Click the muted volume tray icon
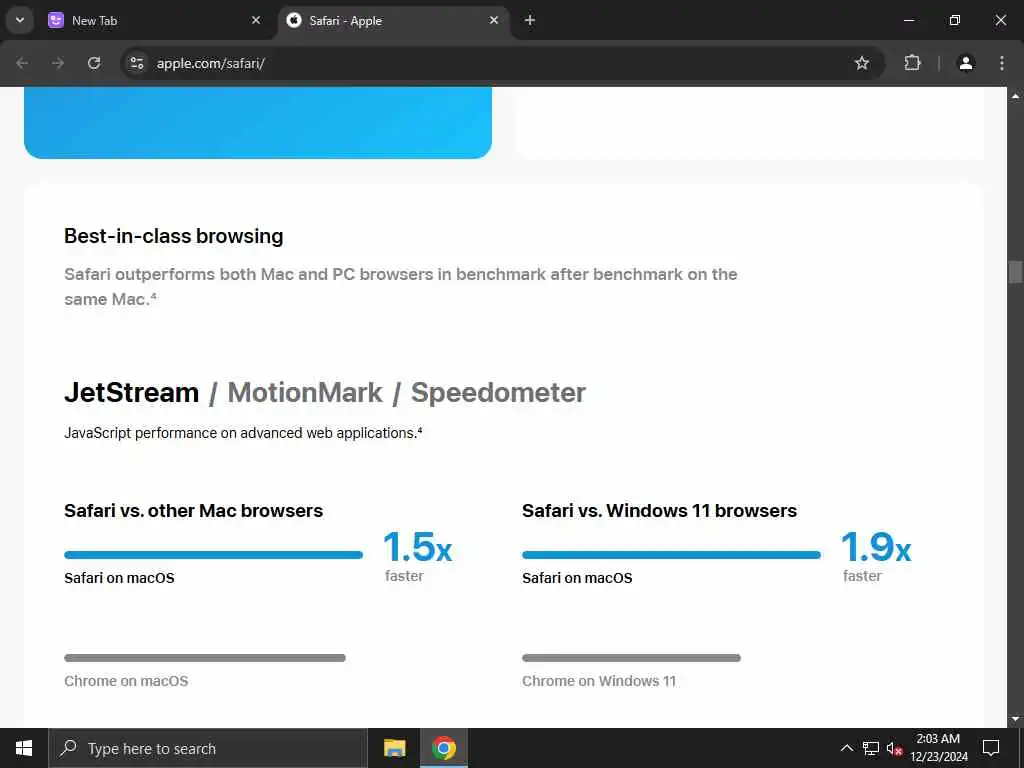 click(894, 748)
